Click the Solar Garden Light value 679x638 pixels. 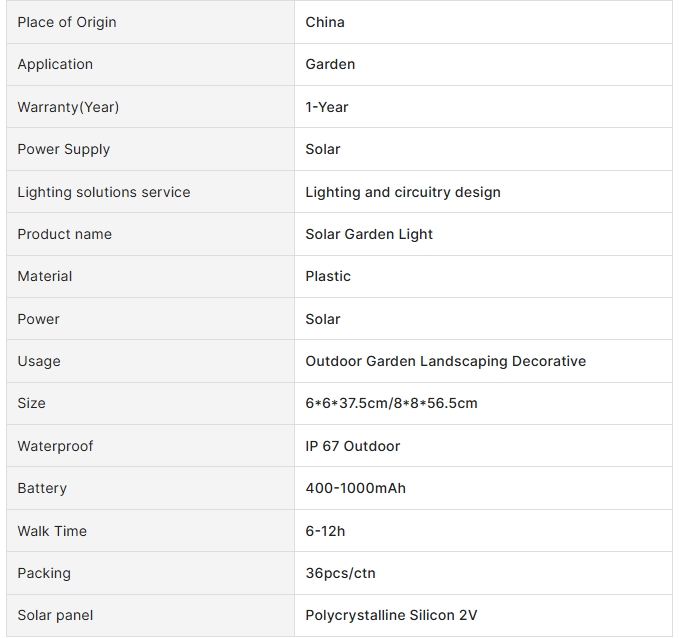pyautogui.click(x=369, y=234)
